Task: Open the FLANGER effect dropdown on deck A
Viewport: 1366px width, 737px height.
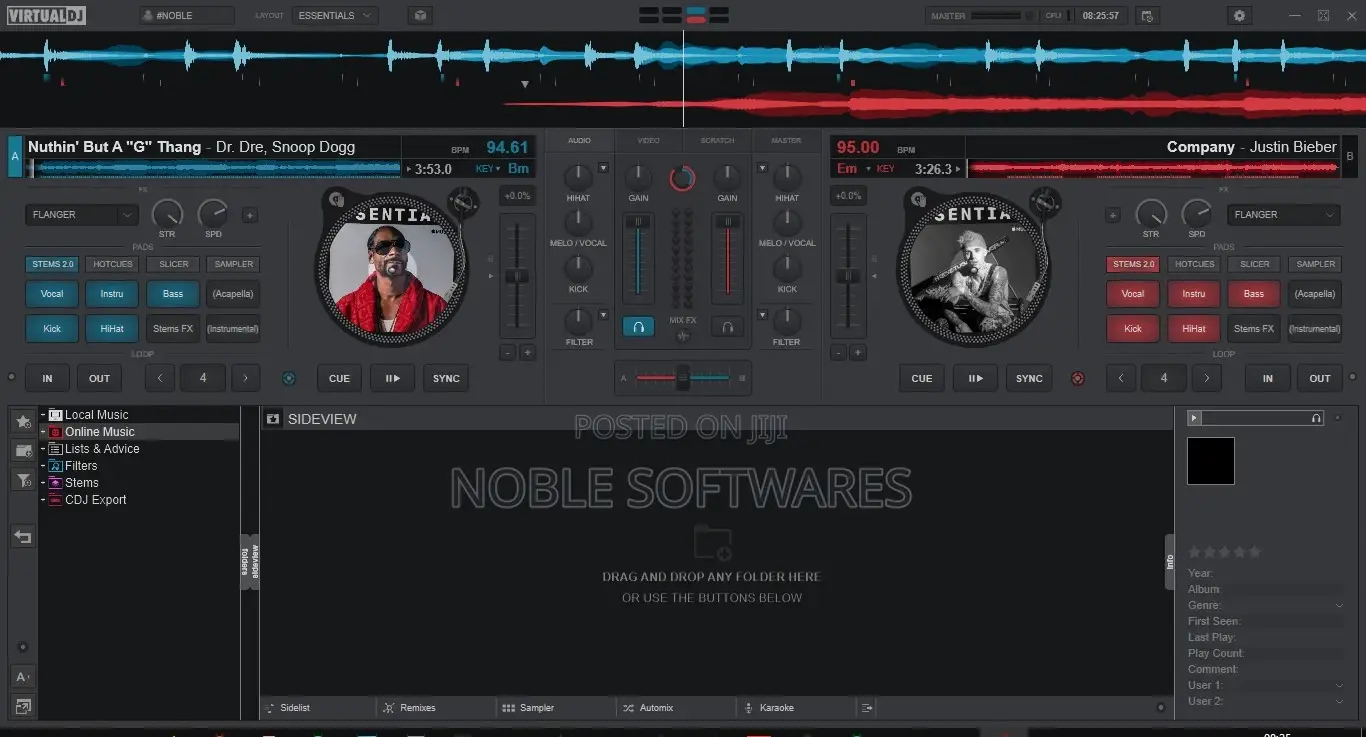Action: click(81, 214)
